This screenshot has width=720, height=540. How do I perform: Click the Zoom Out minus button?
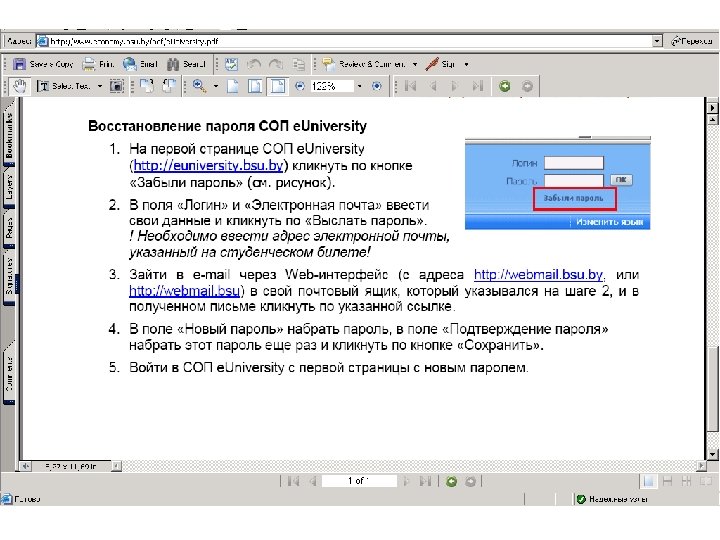(300, 86)
